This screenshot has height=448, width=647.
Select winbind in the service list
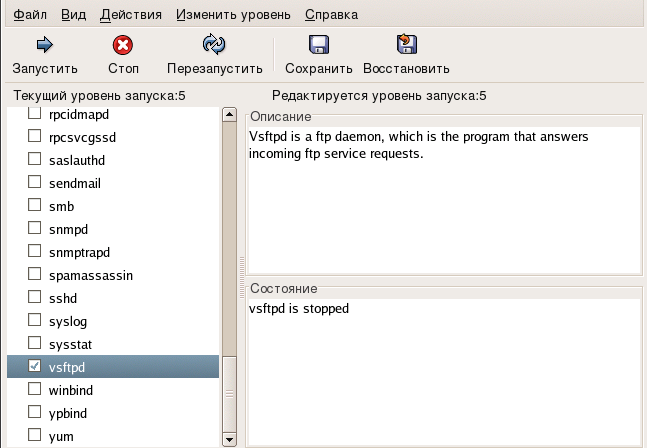tap(70, 390)
